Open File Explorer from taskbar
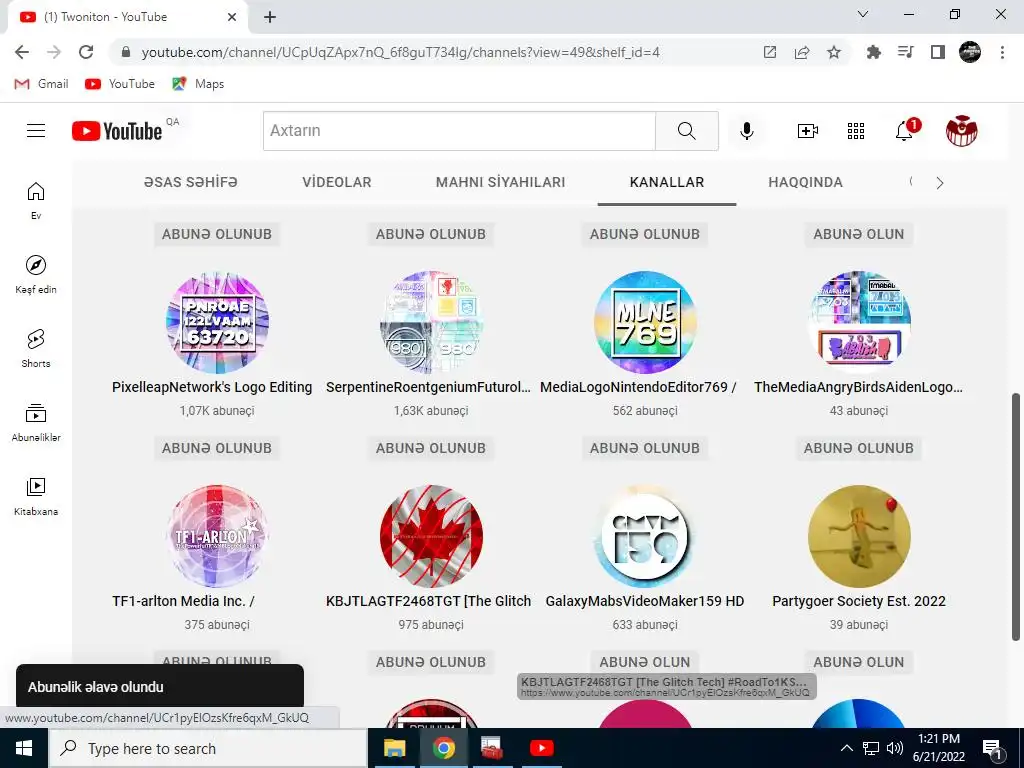1024x768 pixels. (394, 748)
